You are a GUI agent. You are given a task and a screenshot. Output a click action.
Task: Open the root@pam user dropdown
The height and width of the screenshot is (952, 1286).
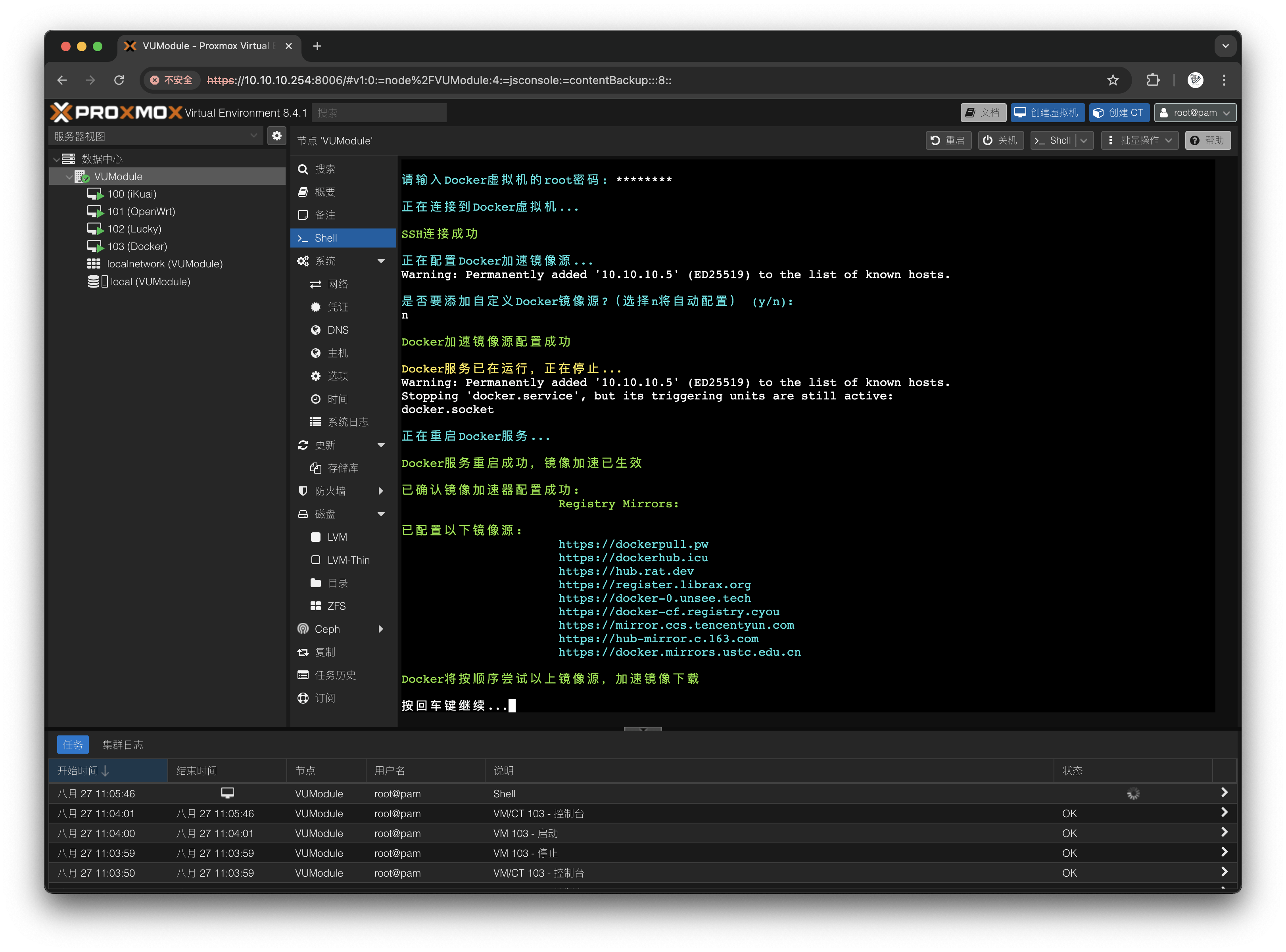pos(1196,113)
